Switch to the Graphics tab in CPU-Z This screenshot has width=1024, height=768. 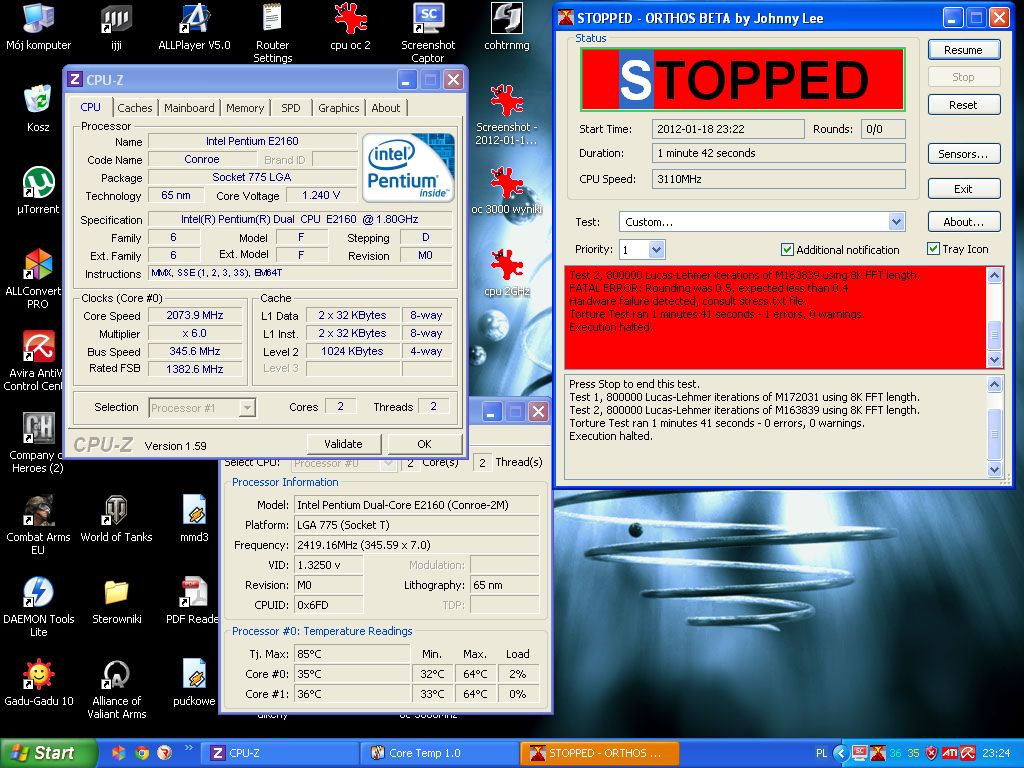pos(338,108)
